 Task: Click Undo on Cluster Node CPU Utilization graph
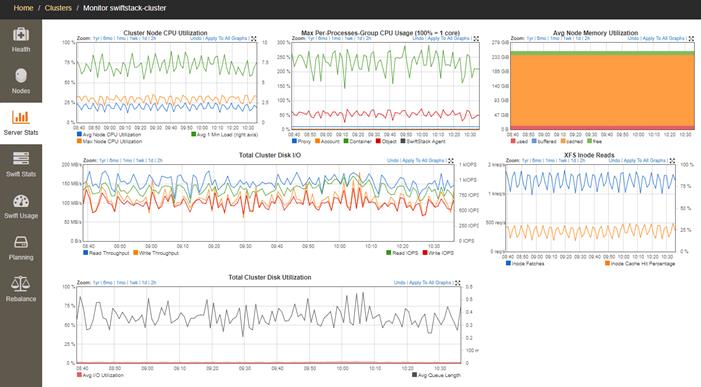click(196, 38)
